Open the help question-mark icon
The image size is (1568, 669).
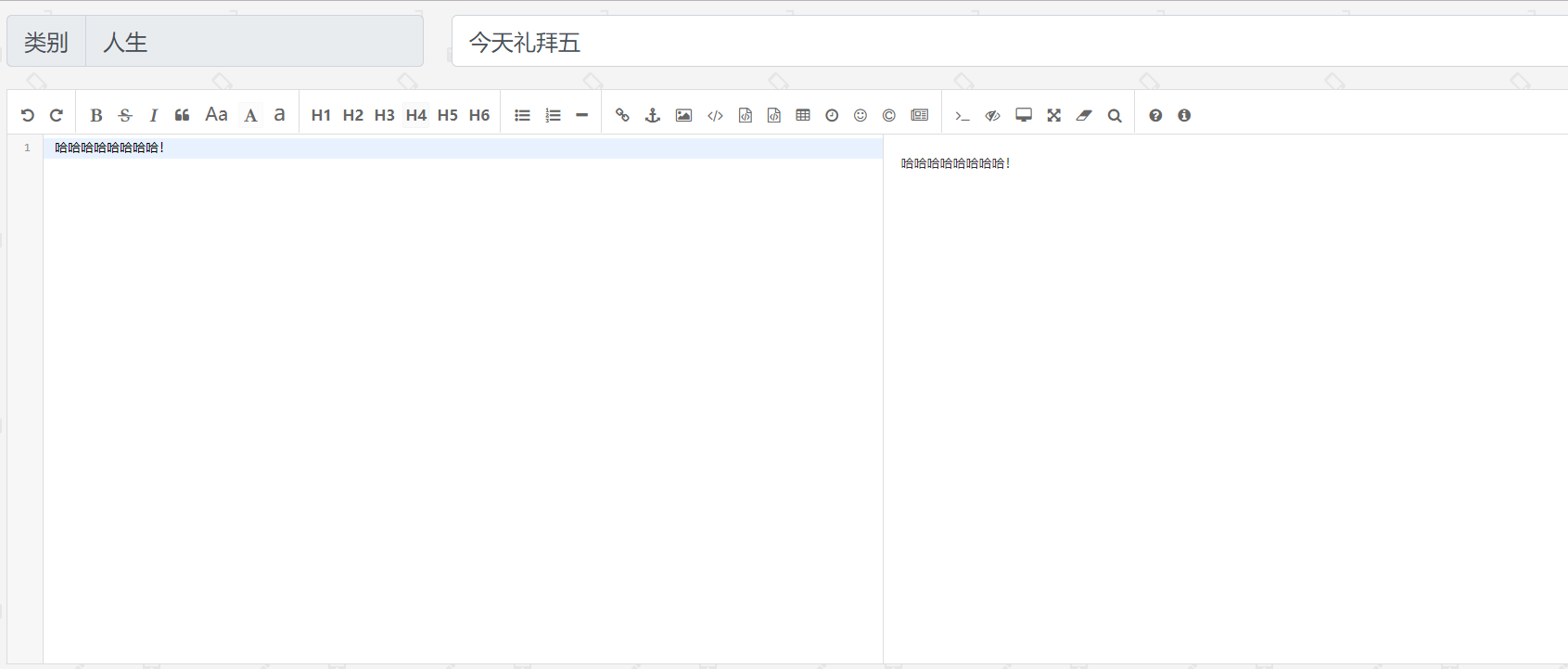click(1155, 115)
